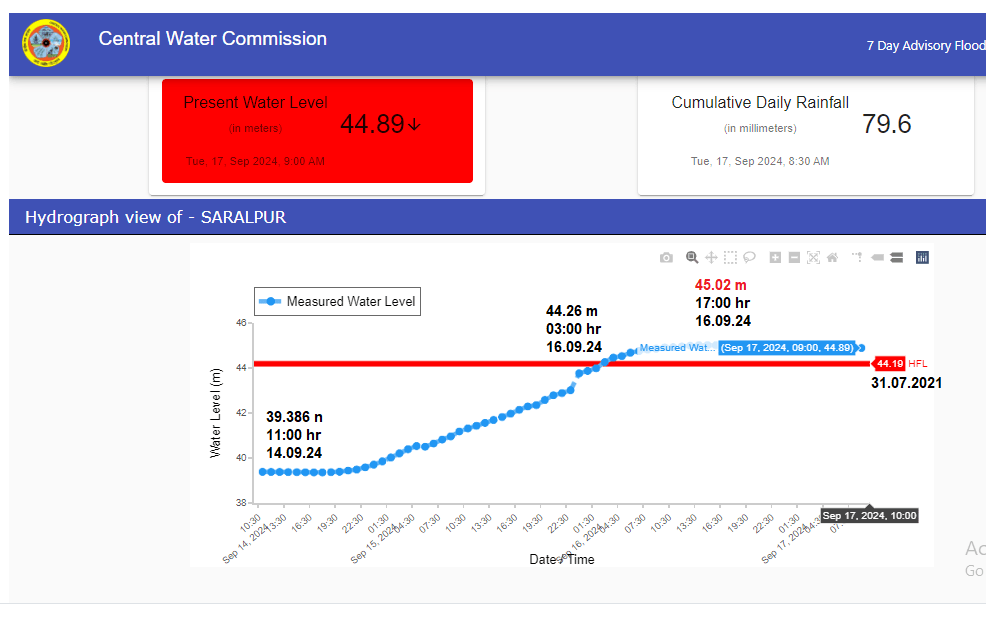Enable show closest data on hover
The height and width of the screenshot is (618, 986).
[x=877, y=258]
